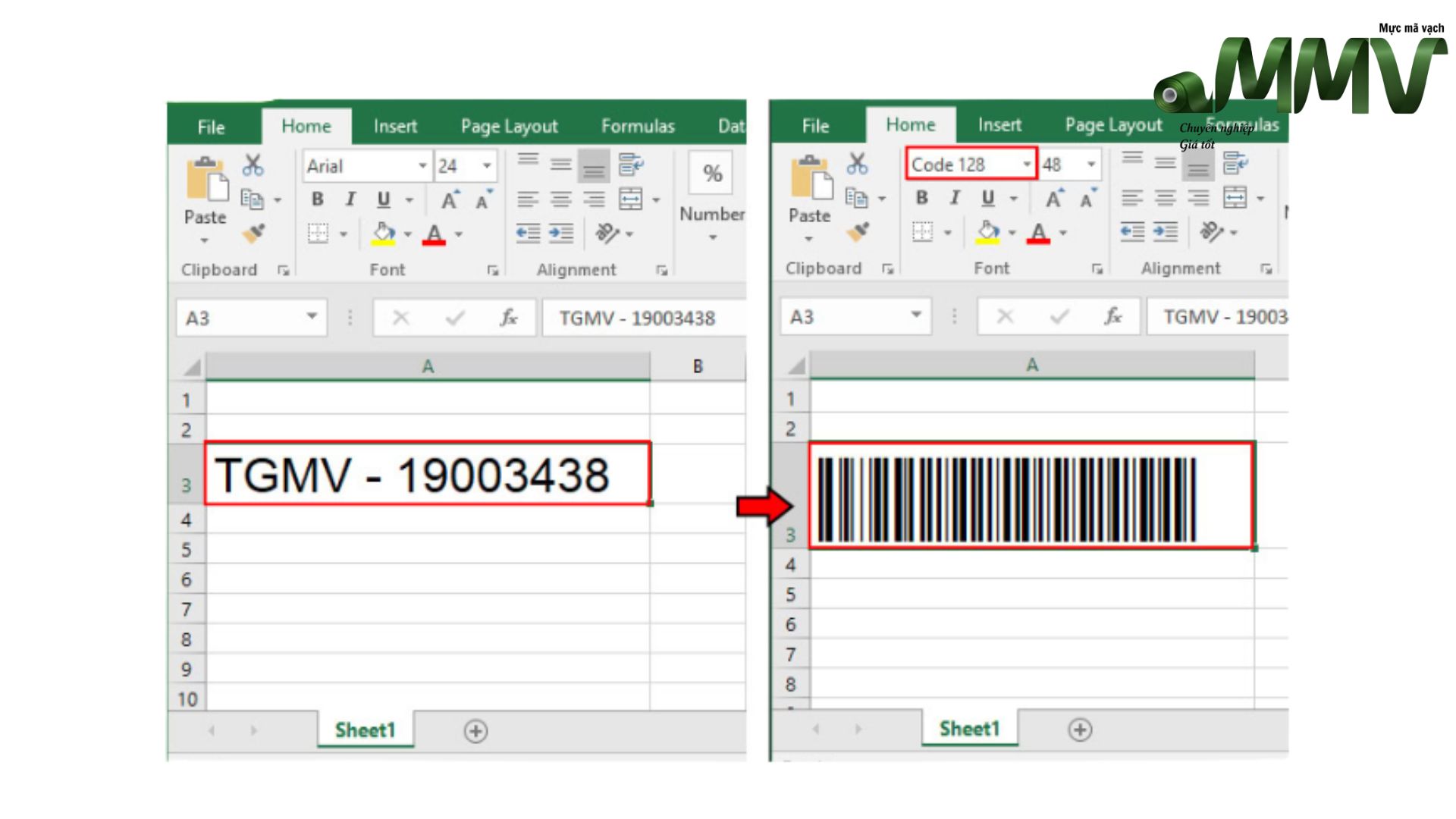Select cell A3 with TGMV - 19003438 text
The height and width of the screenshot is (819, 1456).
click(x=428, y=474)
